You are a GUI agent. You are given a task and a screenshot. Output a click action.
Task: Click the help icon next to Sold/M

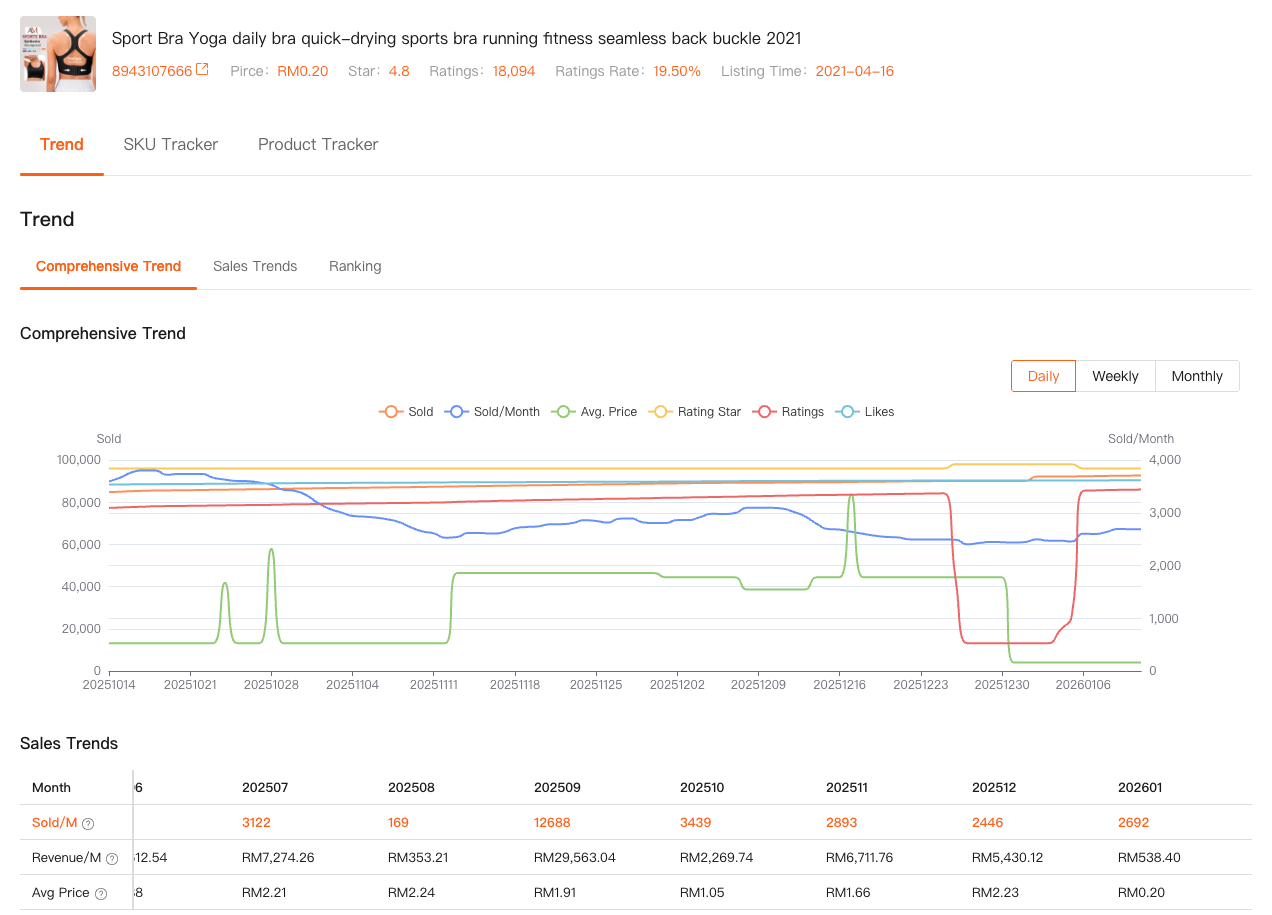tap(88, 824)
